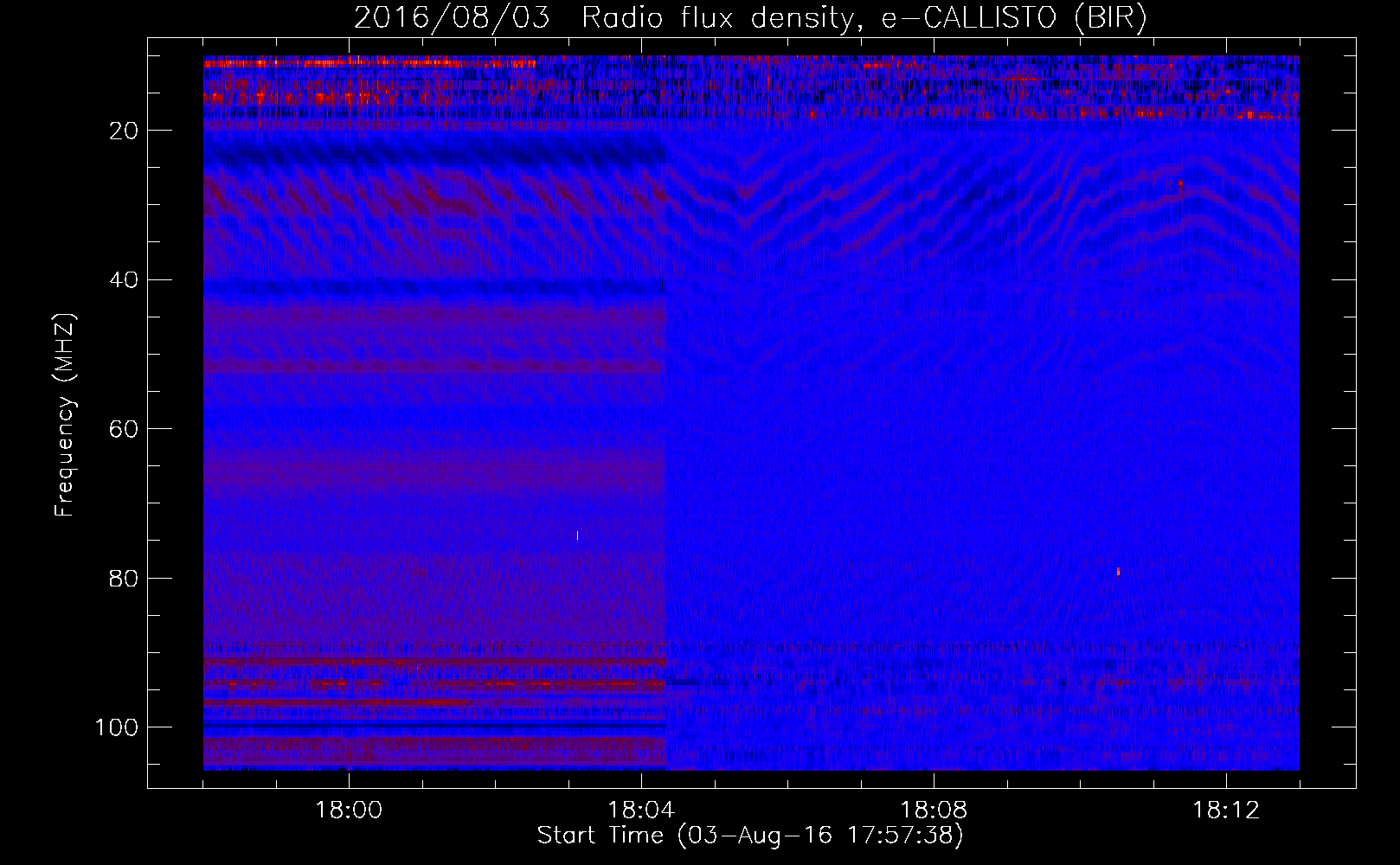Screen dimensions: 1400x865
Task: Click the "Start Time (03-Aug-16 17:57:38)" label
Action: click(750, 836)
